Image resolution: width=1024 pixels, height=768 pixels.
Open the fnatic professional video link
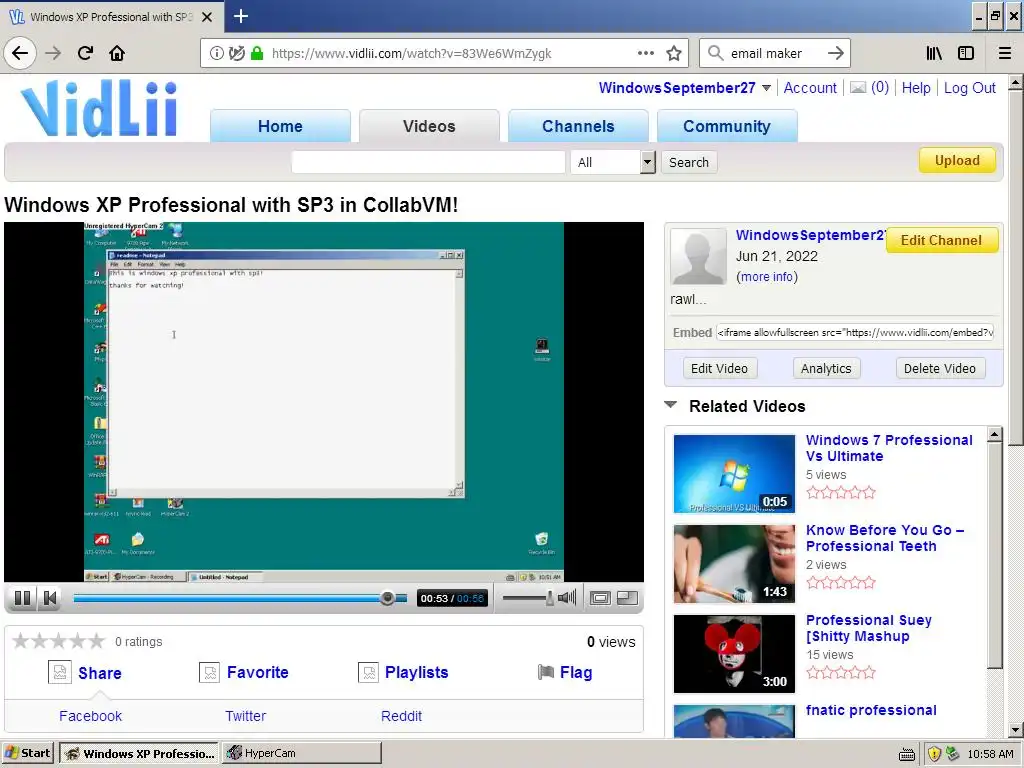point(871,710)
